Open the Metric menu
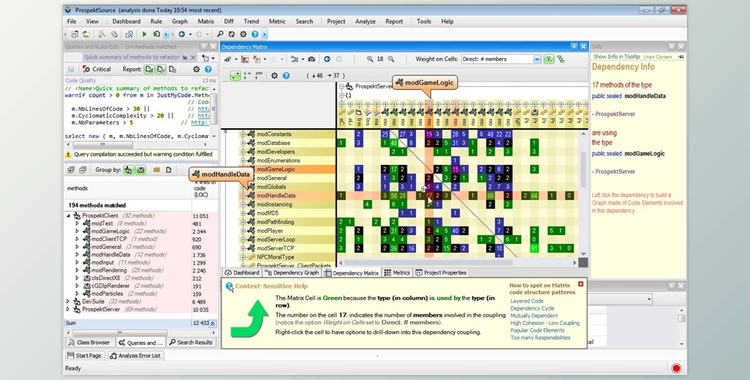The width and height of the screenshot is (750, 380). (277, 22)
